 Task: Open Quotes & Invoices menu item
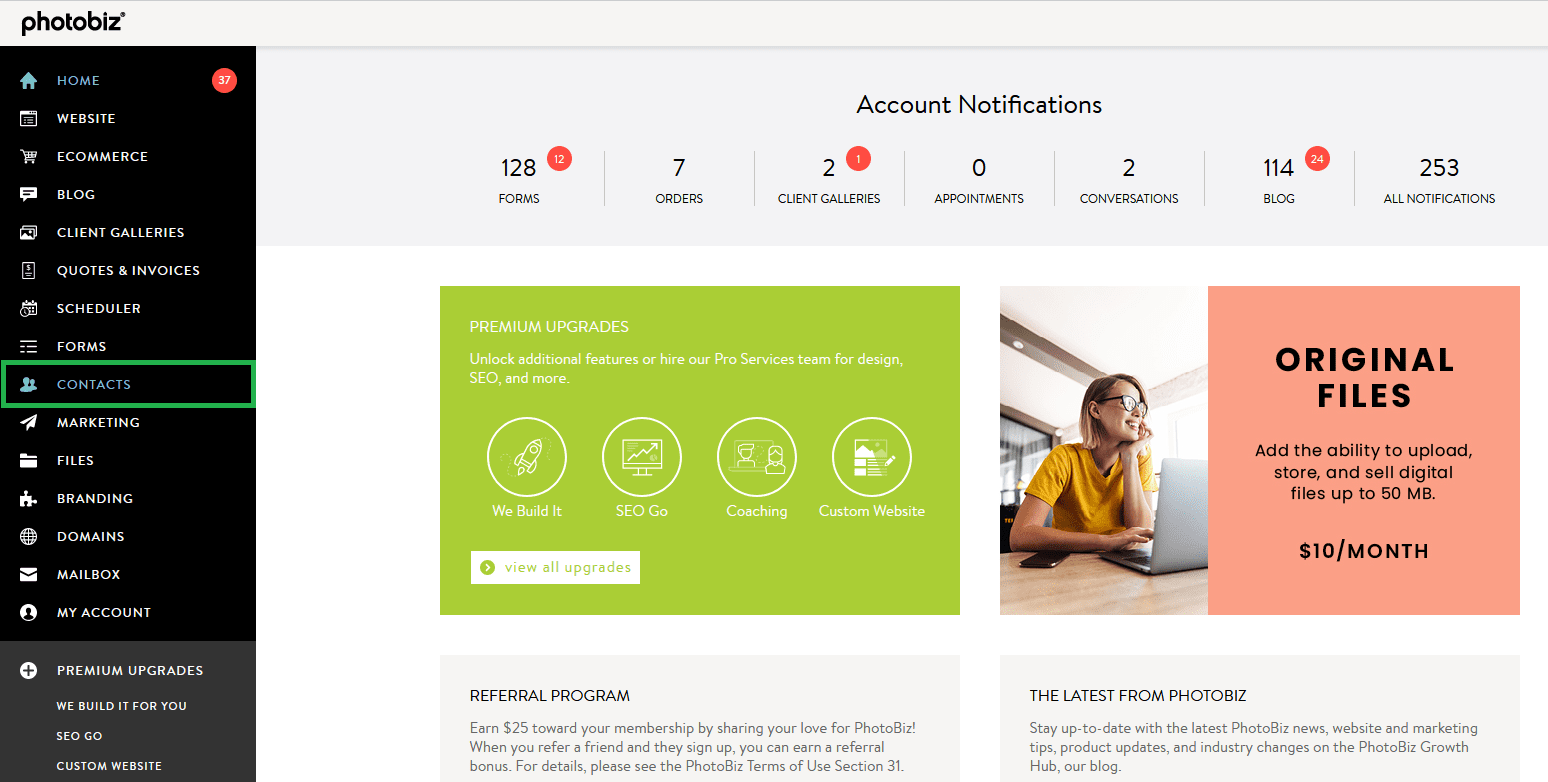coord(128,271)
